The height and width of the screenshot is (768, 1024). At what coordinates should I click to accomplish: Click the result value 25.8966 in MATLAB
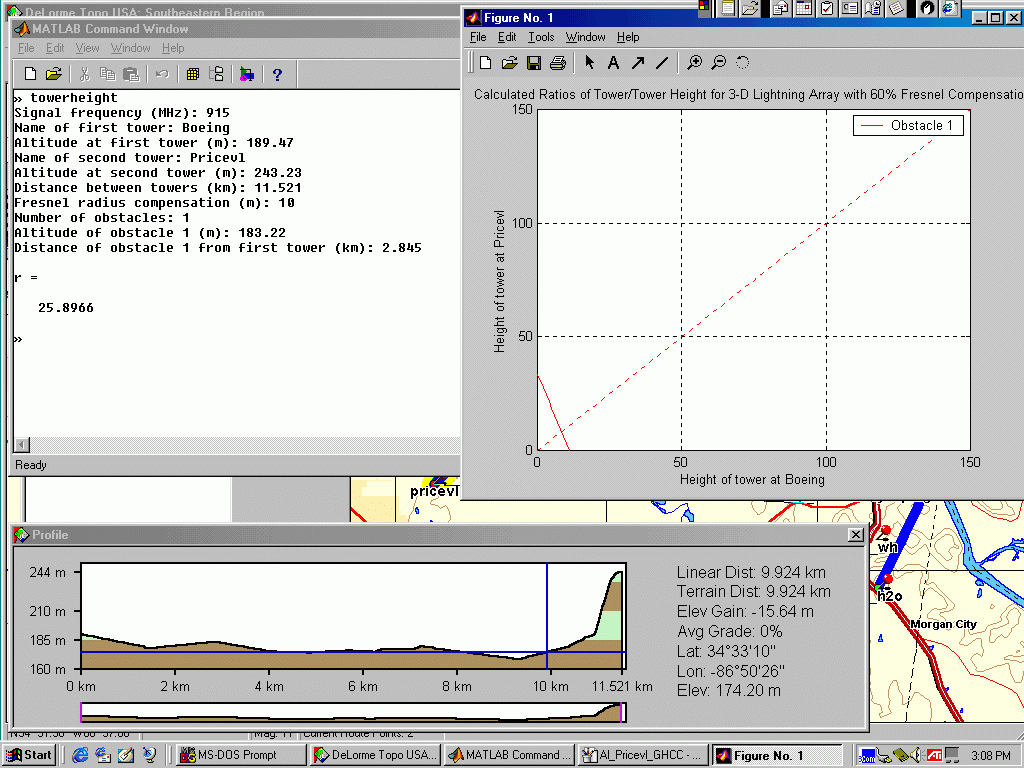click(65, 308)
